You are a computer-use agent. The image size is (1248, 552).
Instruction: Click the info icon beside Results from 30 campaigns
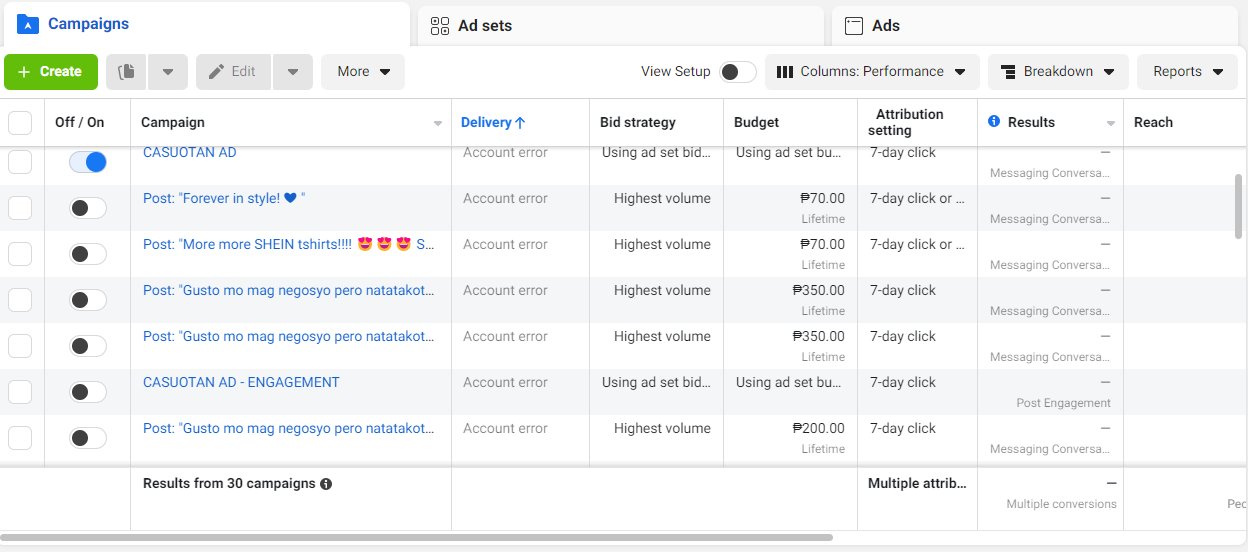click(x=326, y=484)
